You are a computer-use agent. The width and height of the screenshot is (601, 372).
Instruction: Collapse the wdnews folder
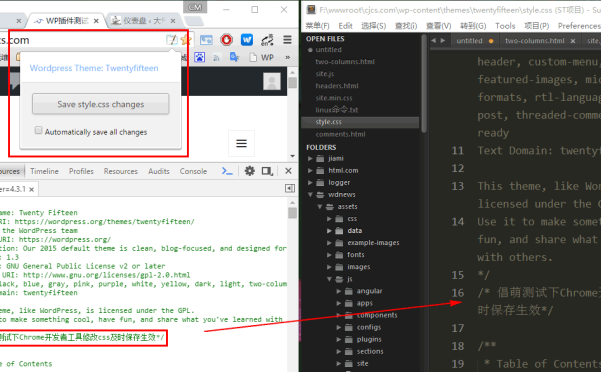310,195
